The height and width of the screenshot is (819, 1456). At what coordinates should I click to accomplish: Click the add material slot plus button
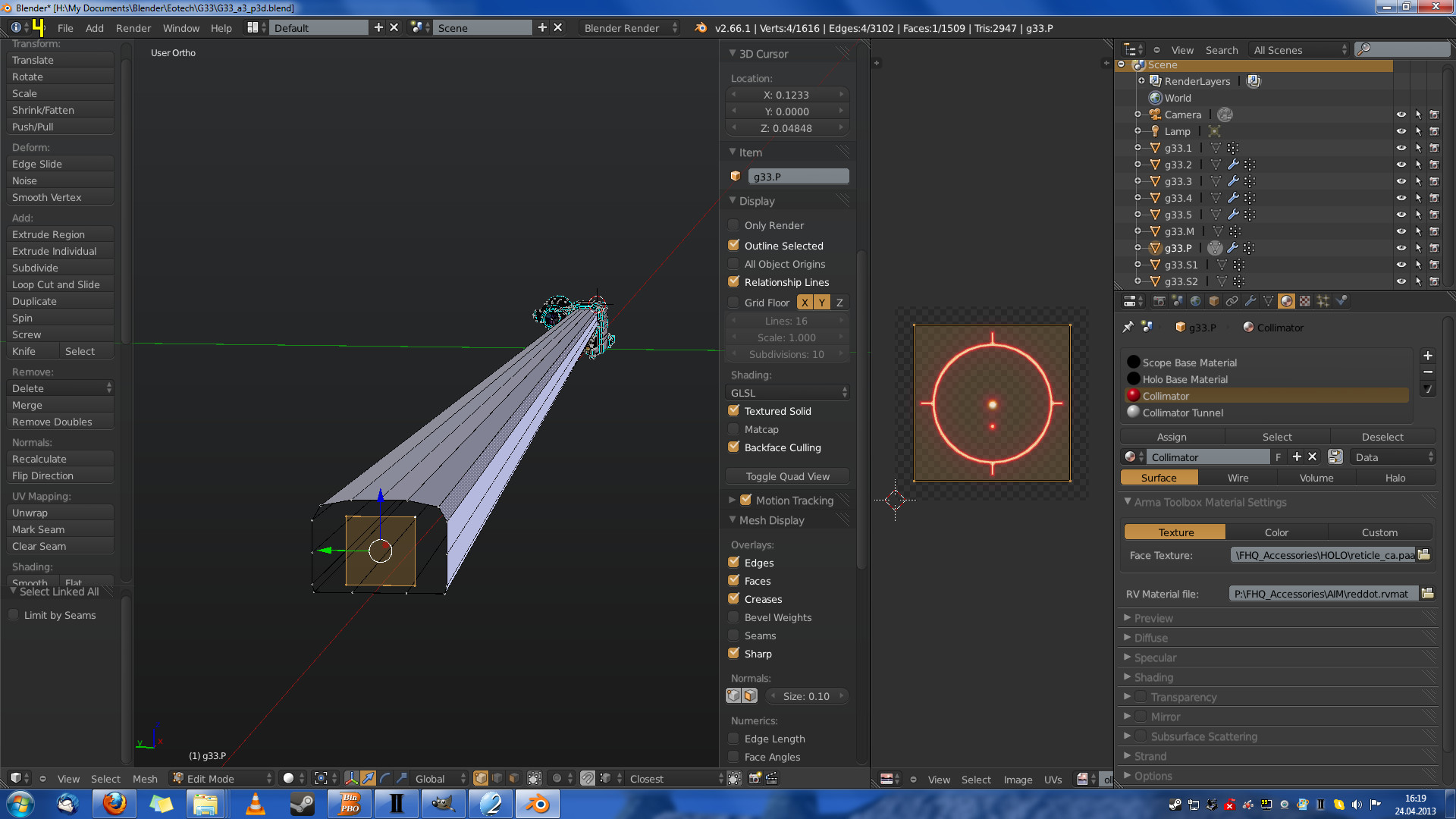[1428, 356]
